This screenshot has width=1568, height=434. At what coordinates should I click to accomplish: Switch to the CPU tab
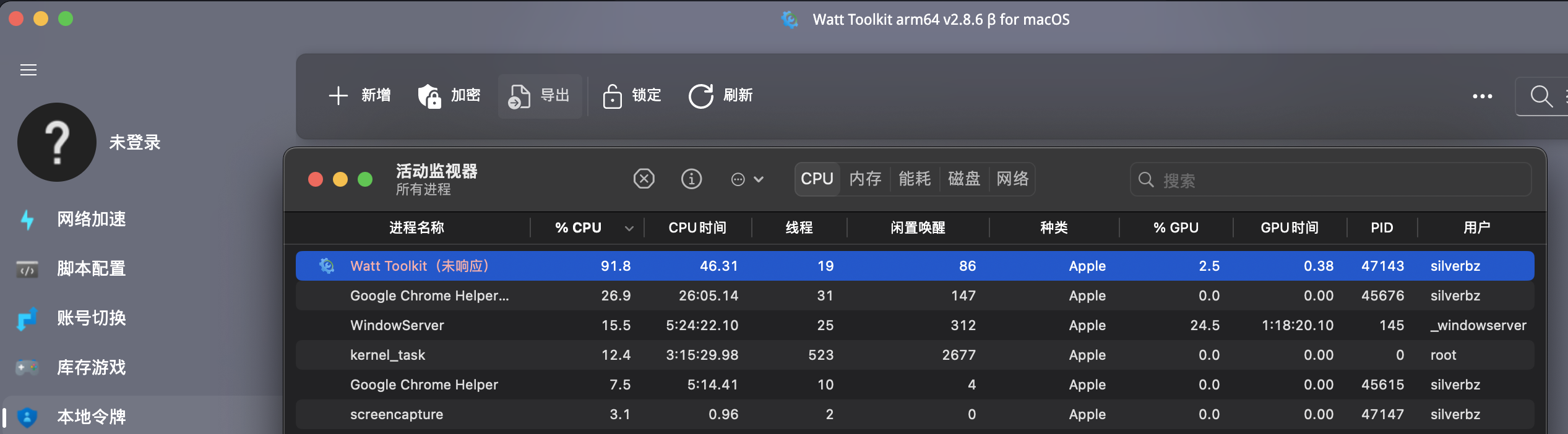coord(817,179)
